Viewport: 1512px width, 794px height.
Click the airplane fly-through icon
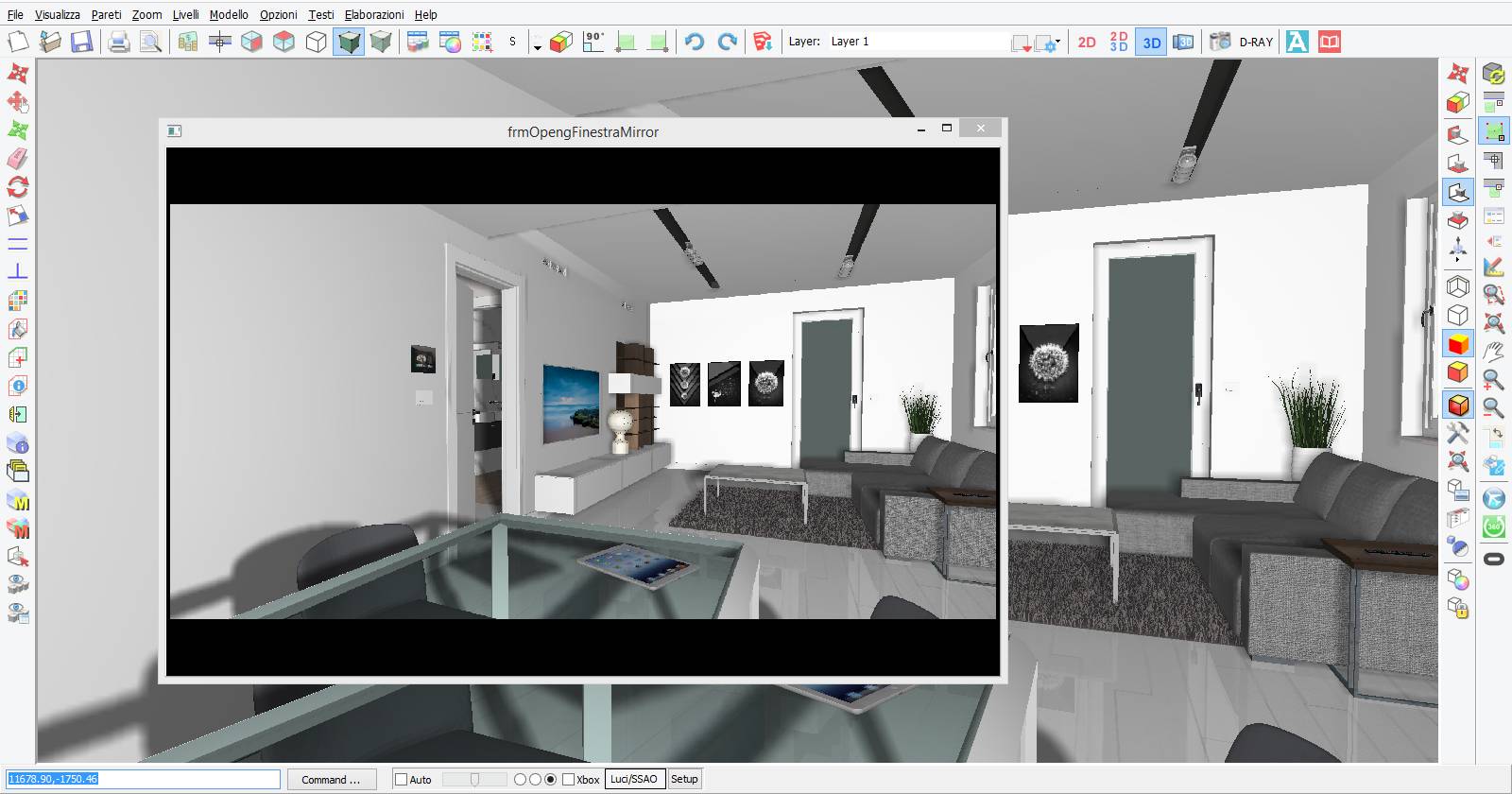click(x=1493, y=498)
